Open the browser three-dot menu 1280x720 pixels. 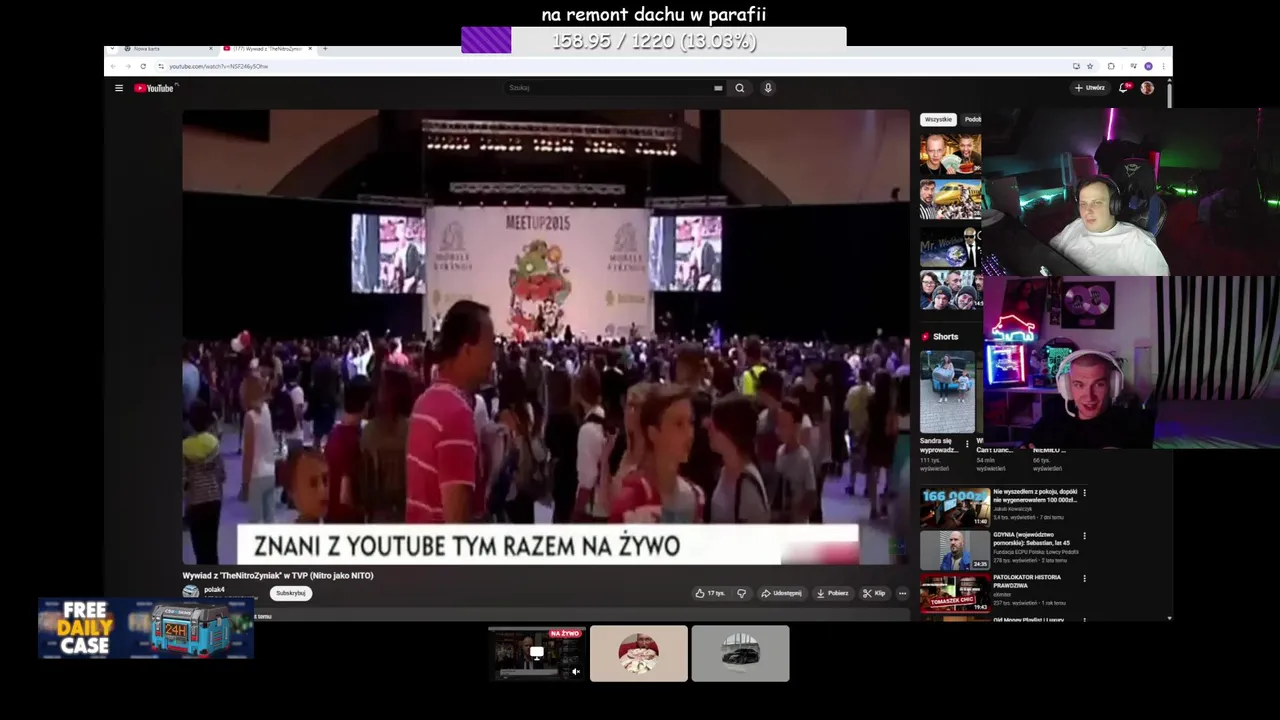click(1163, 66)
